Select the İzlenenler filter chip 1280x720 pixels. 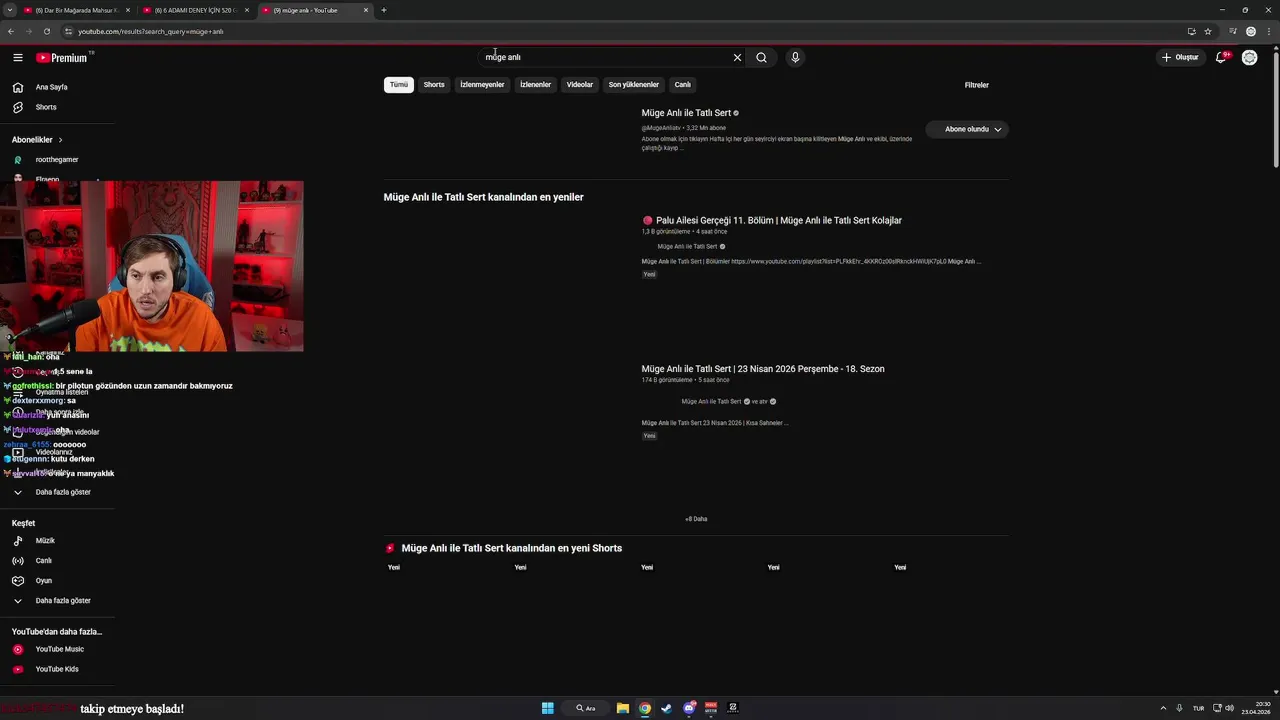[x=536, y=85]
